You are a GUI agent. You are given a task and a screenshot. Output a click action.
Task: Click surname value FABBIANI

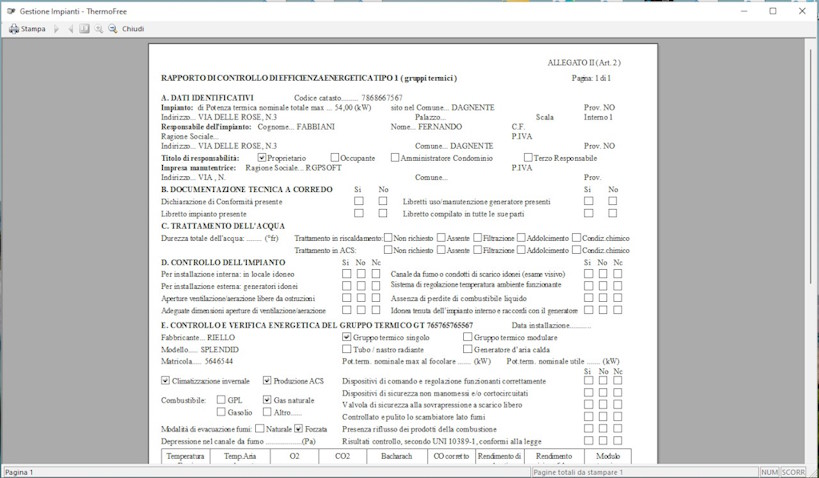pos(315,126)
